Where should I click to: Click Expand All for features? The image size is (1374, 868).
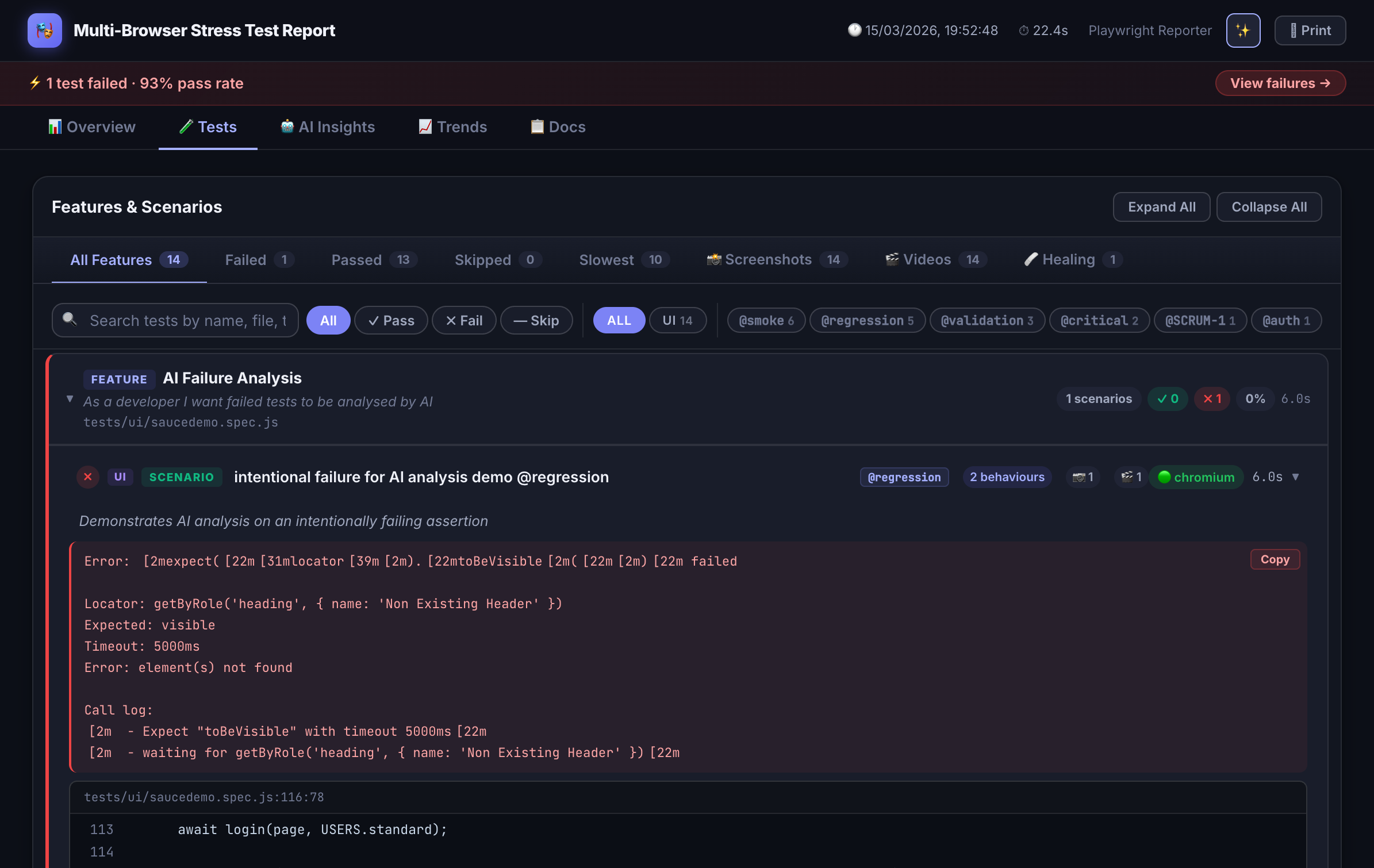pyautogui.click(x=1161, y=206)
